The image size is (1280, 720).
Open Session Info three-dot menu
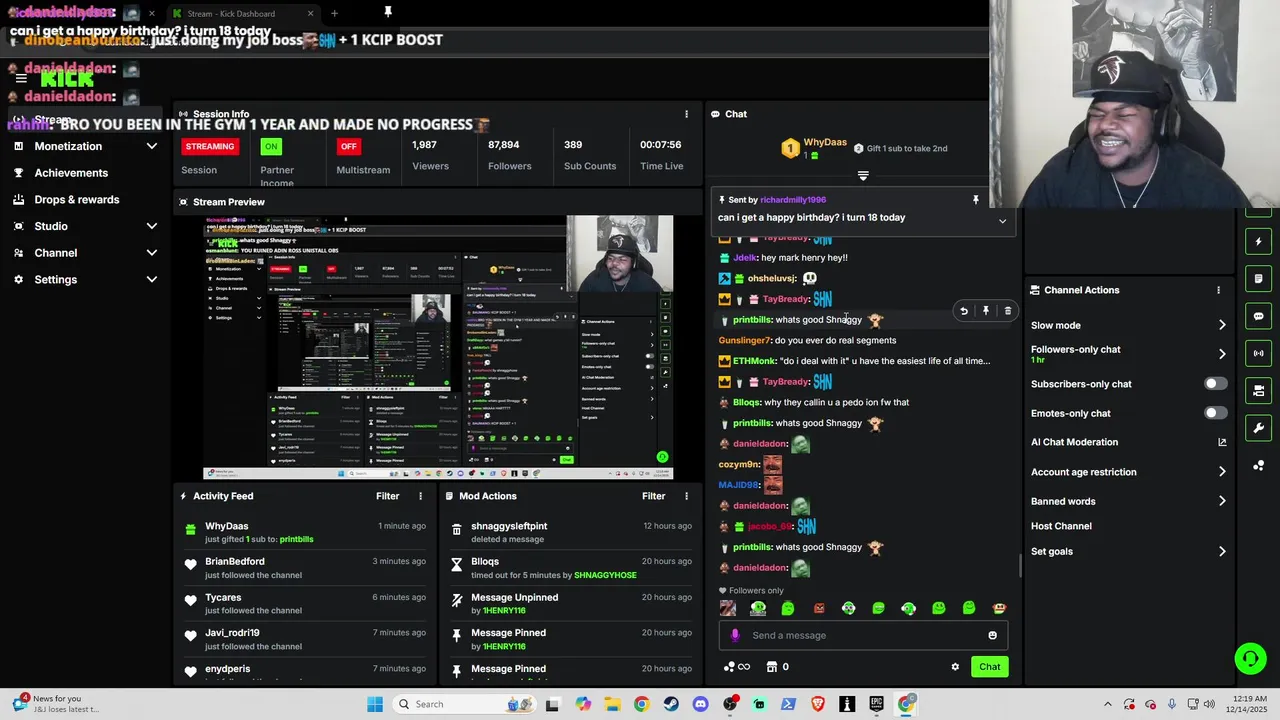686,114
